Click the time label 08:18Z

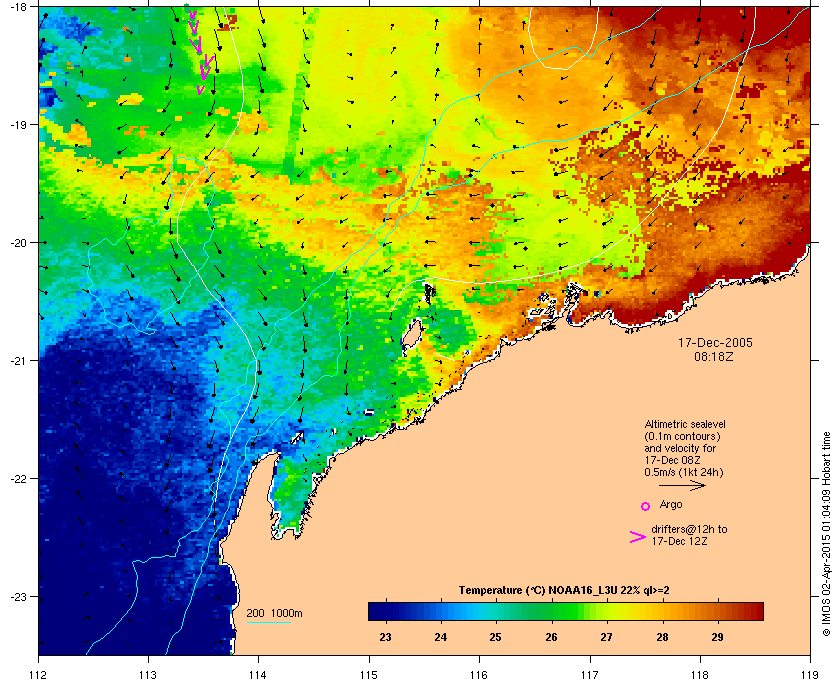click(714, 356)
